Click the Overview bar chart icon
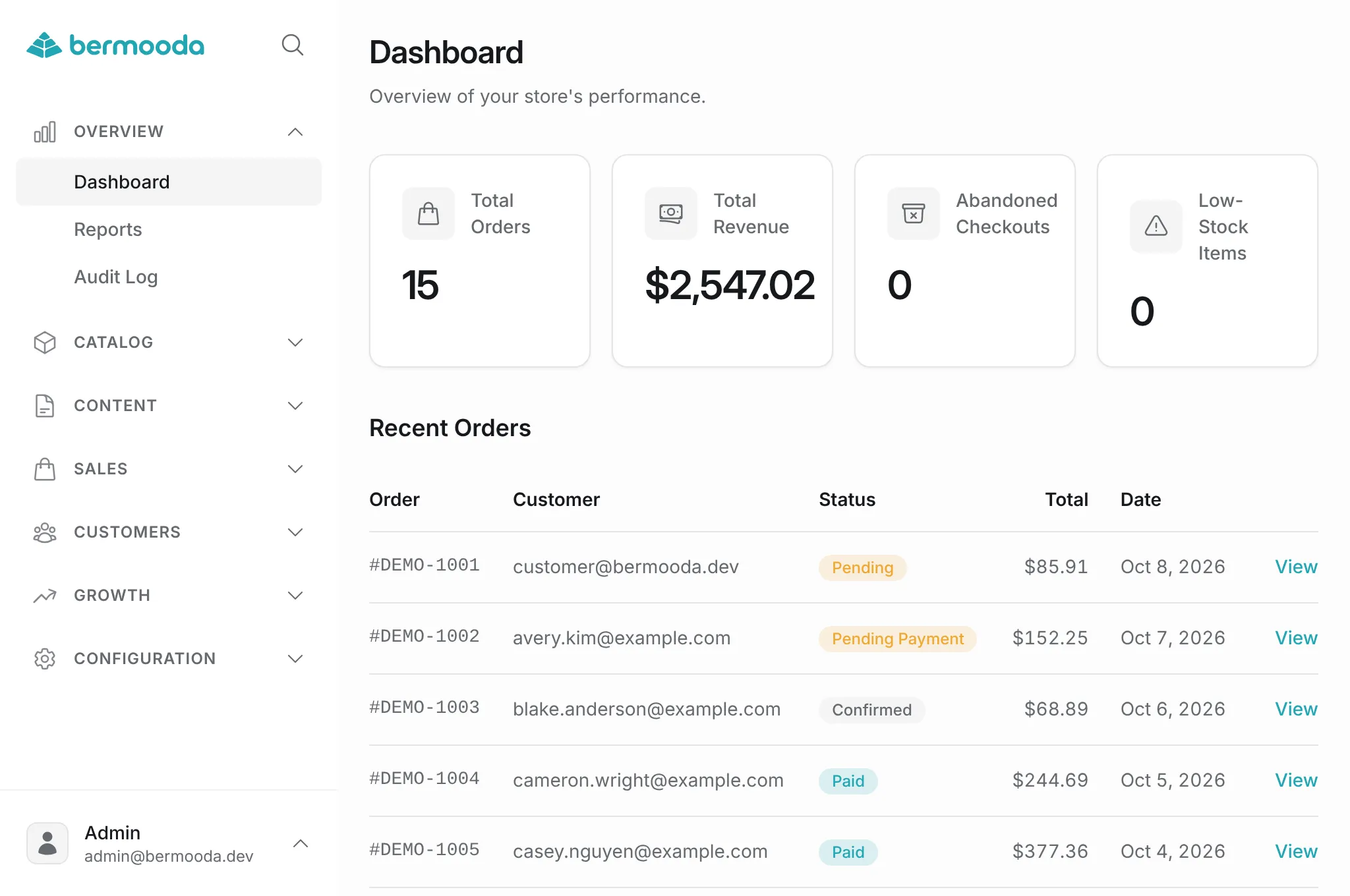This screenshot has width=1350, height=896. 45,132
